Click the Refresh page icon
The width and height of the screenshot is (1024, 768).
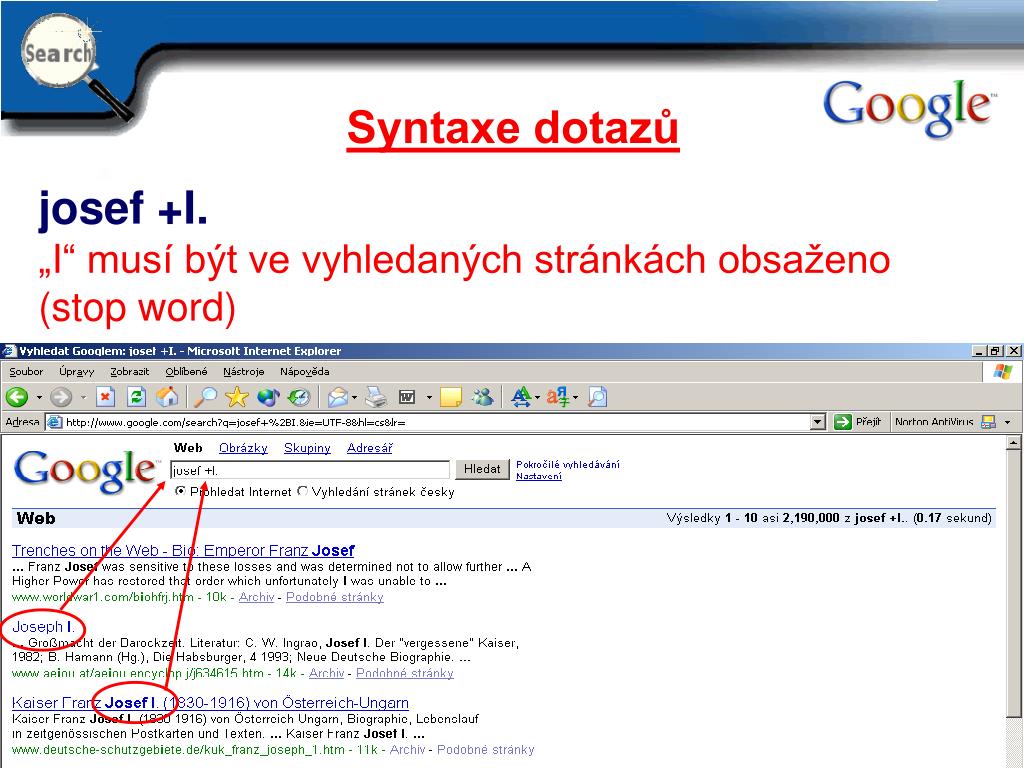[136, 396]
